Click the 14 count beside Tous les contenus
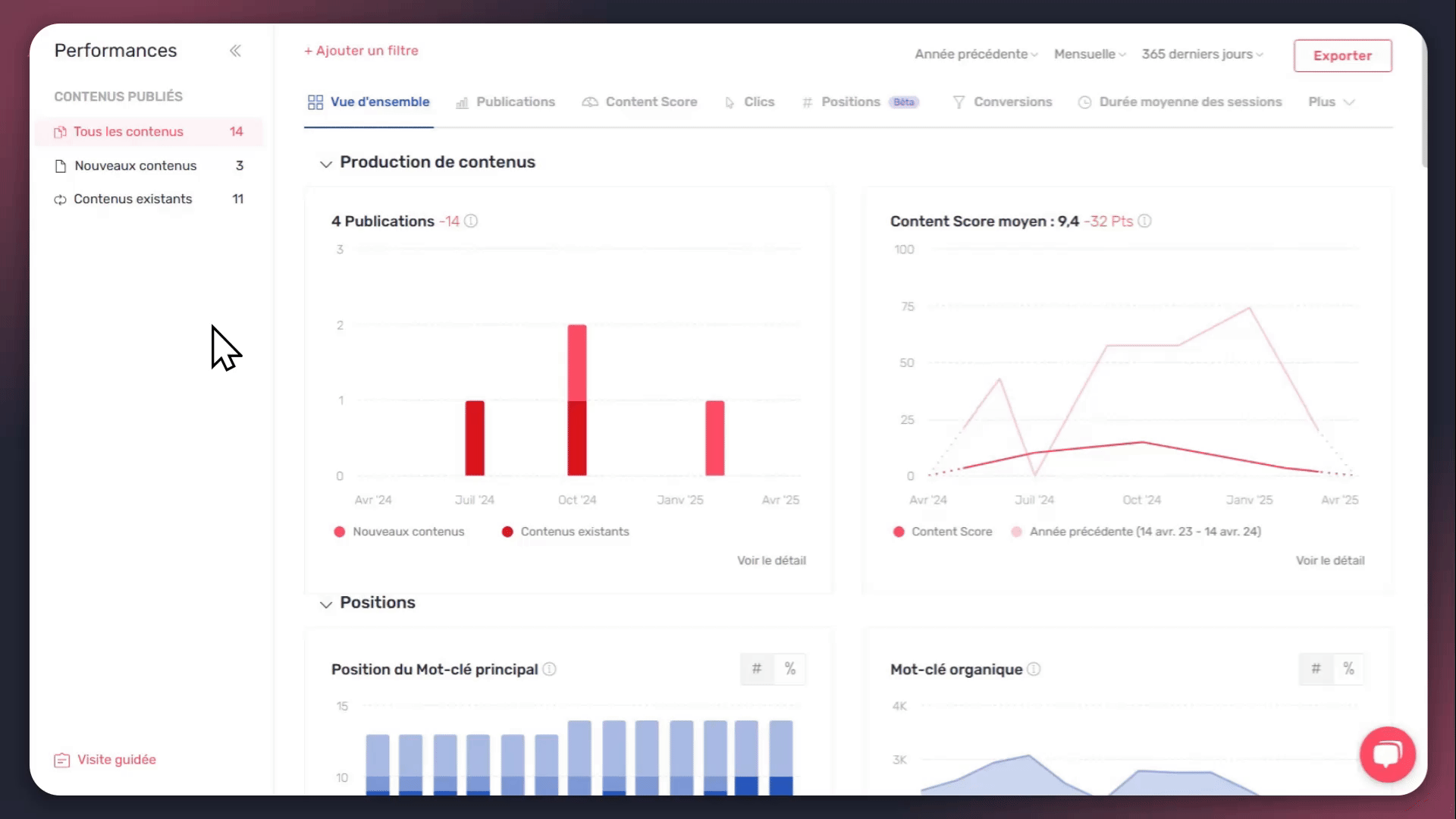The width and height of the screenshot is (1456, 819). [237, 132]
